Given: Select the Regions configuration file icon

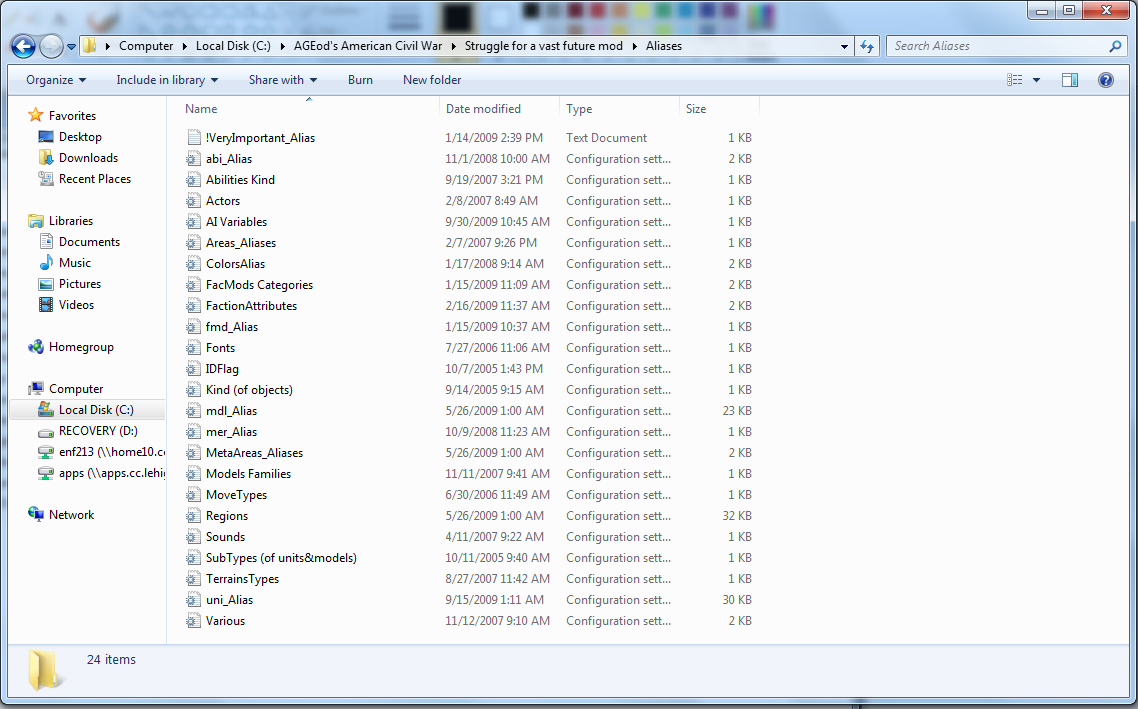Looking at the screenshot, I should (x=194, y=516).
